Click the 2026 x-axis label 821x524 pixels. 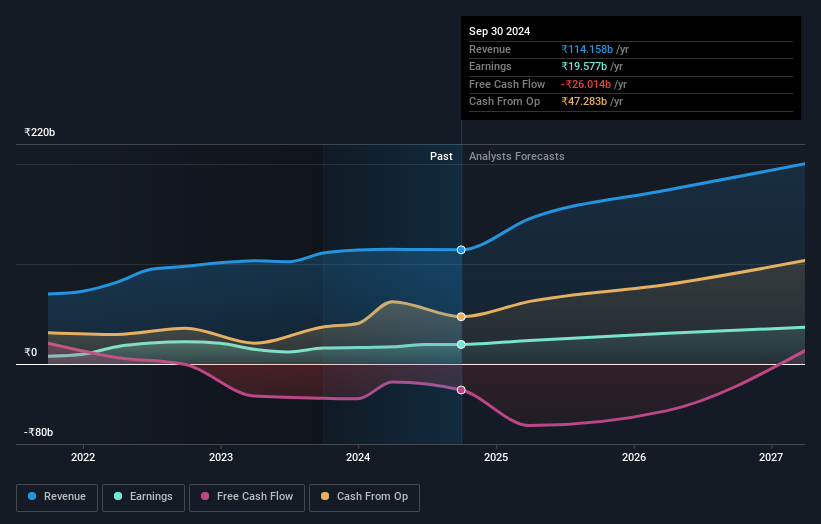tap(634, 457)
